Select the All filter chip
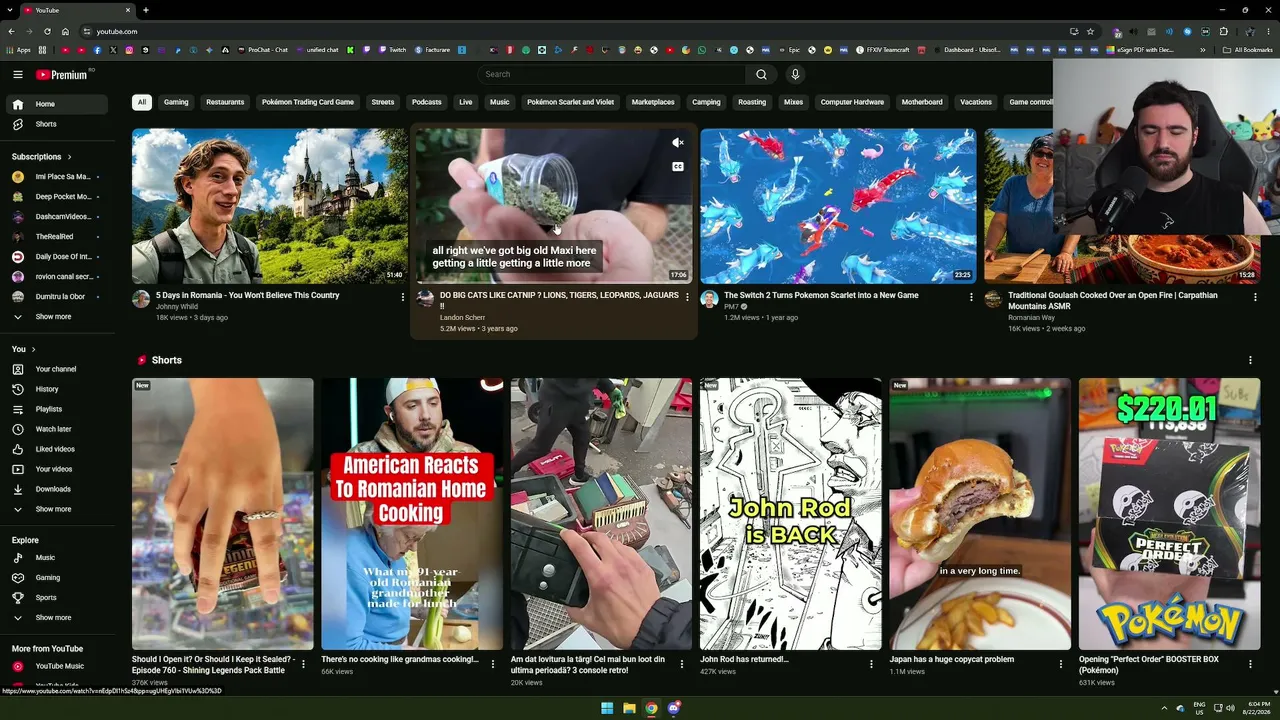 pos(142,102)
